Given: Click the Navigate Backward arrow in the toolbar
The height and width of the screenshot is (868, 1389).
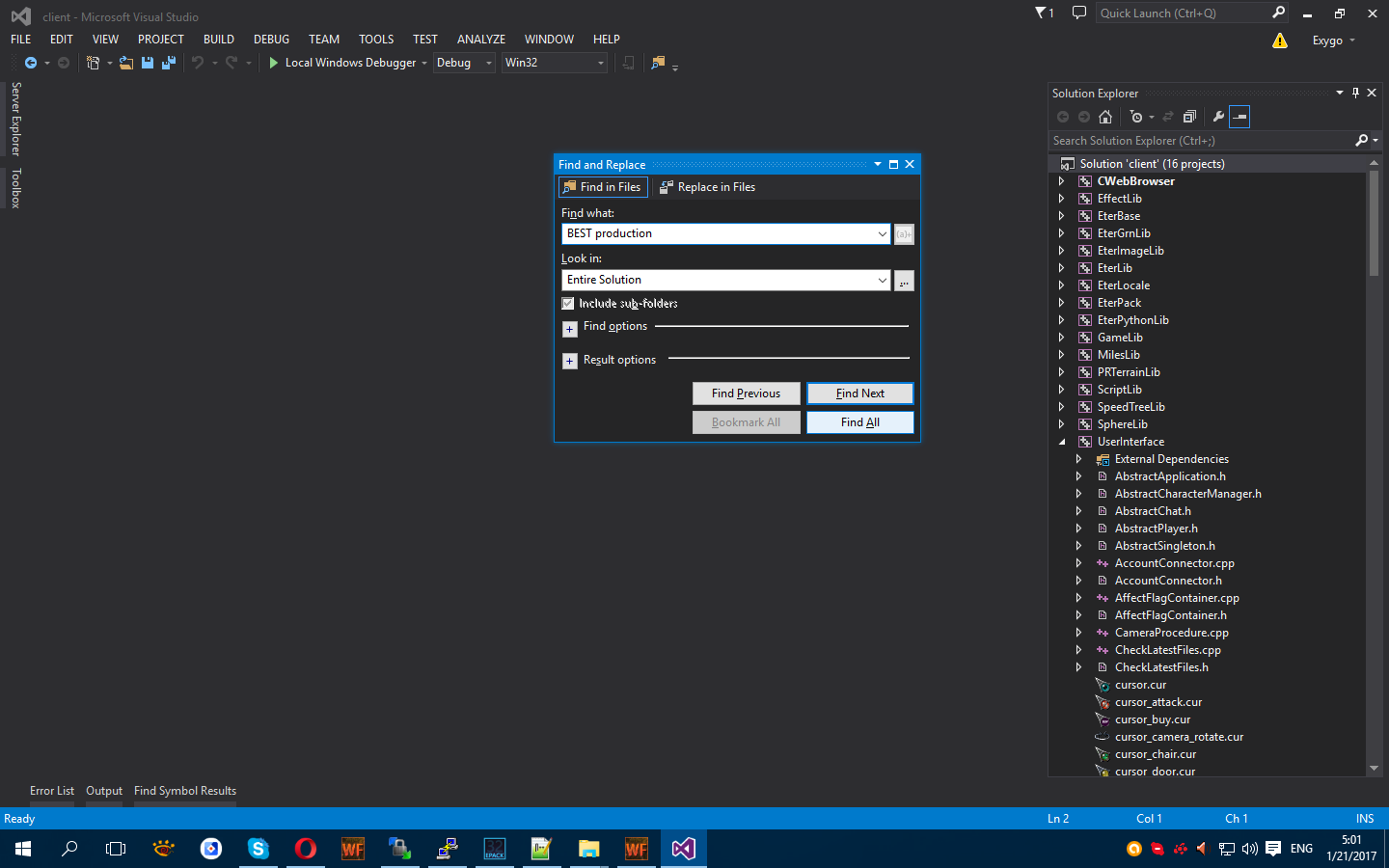Looking at the screenshot, I should click(31, 63).
